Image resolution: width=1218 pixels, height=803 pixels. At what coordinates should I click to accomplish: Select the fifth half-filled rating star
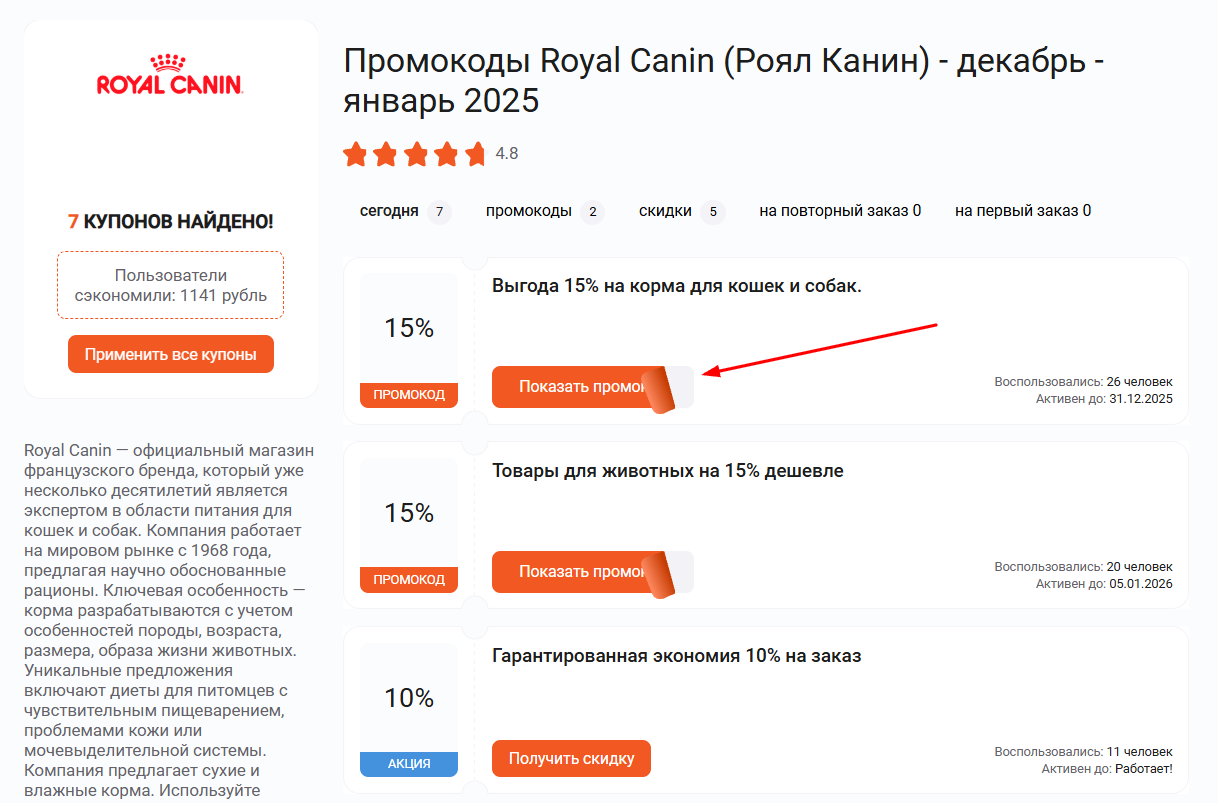(x=474, y=154)
